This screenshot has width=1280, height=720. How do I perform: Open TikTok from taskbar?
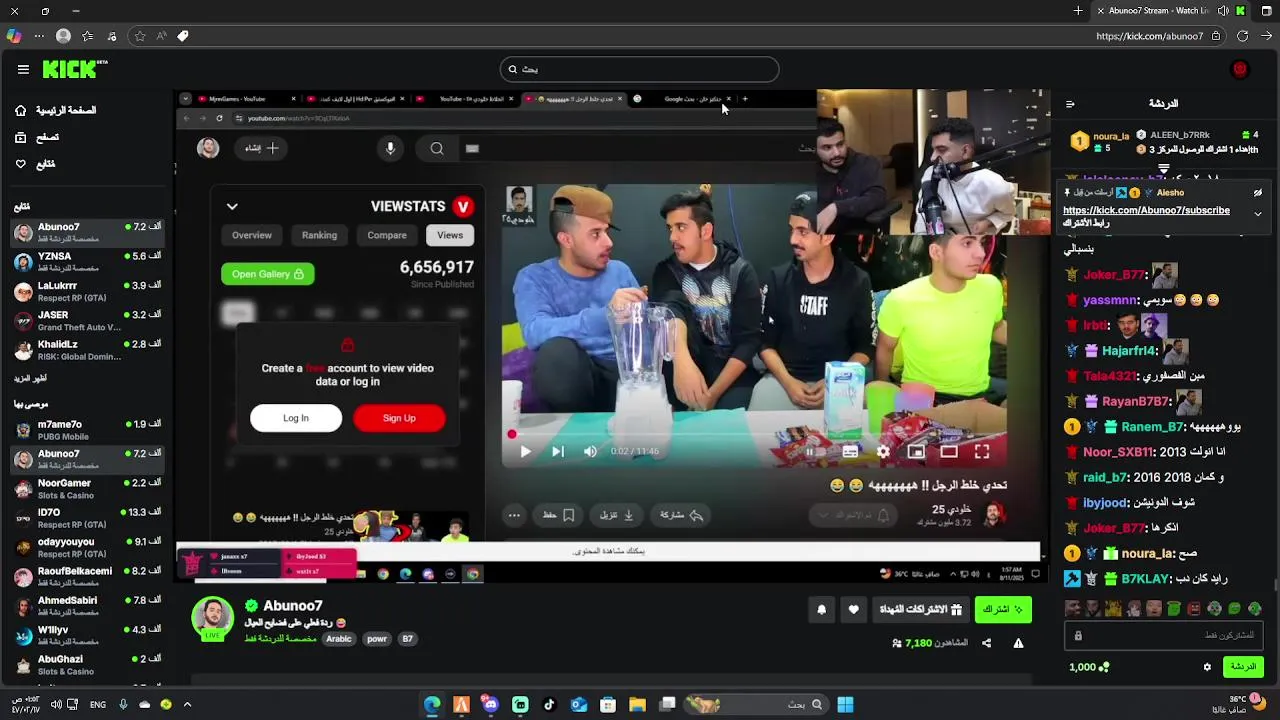pyautogui.click(x=549, y=704)
